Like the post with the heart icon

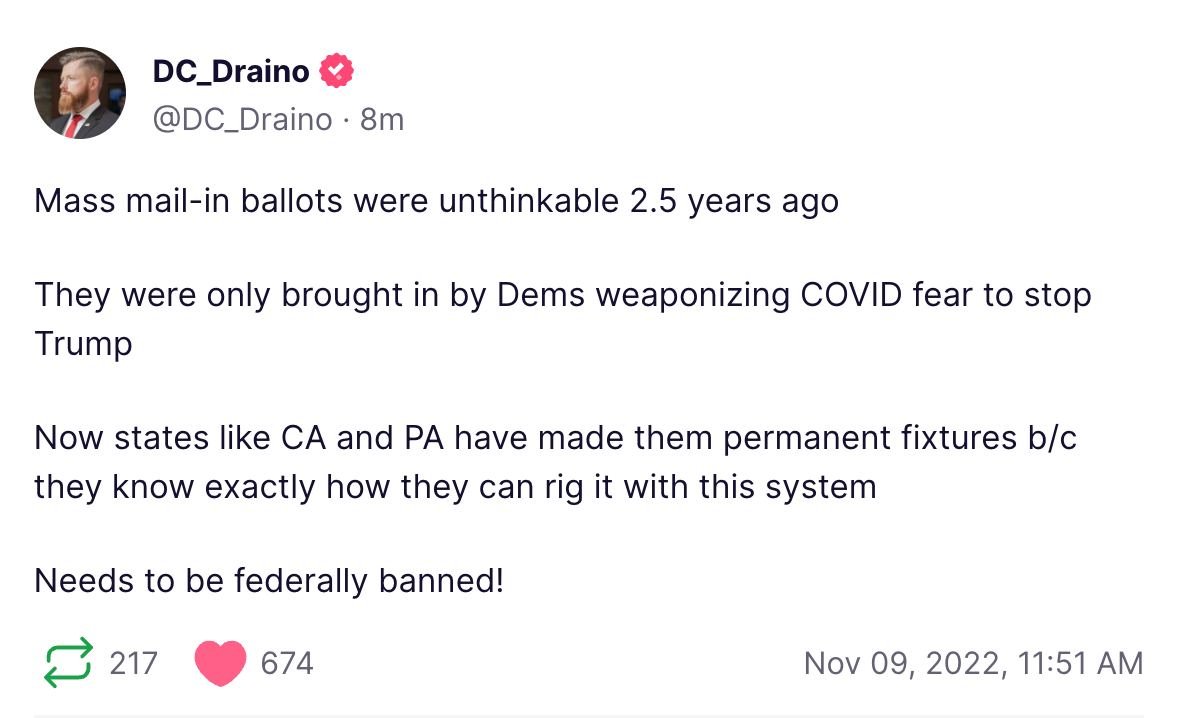pos(220,663)
